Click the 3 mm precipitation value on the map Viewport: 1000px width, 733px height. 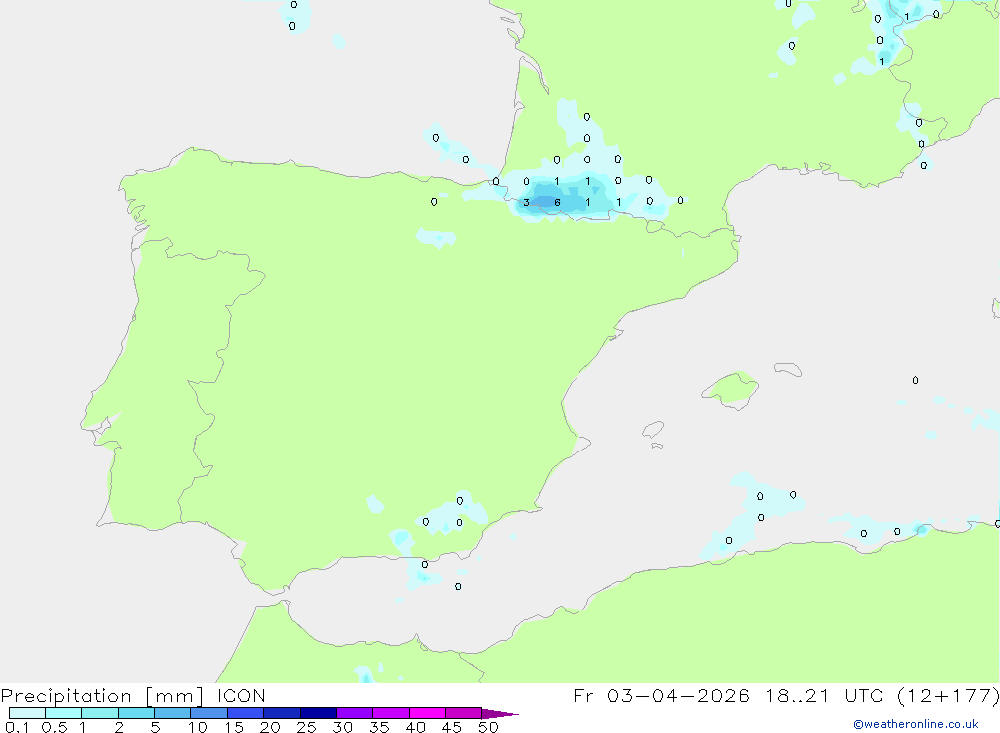[526, 203]
